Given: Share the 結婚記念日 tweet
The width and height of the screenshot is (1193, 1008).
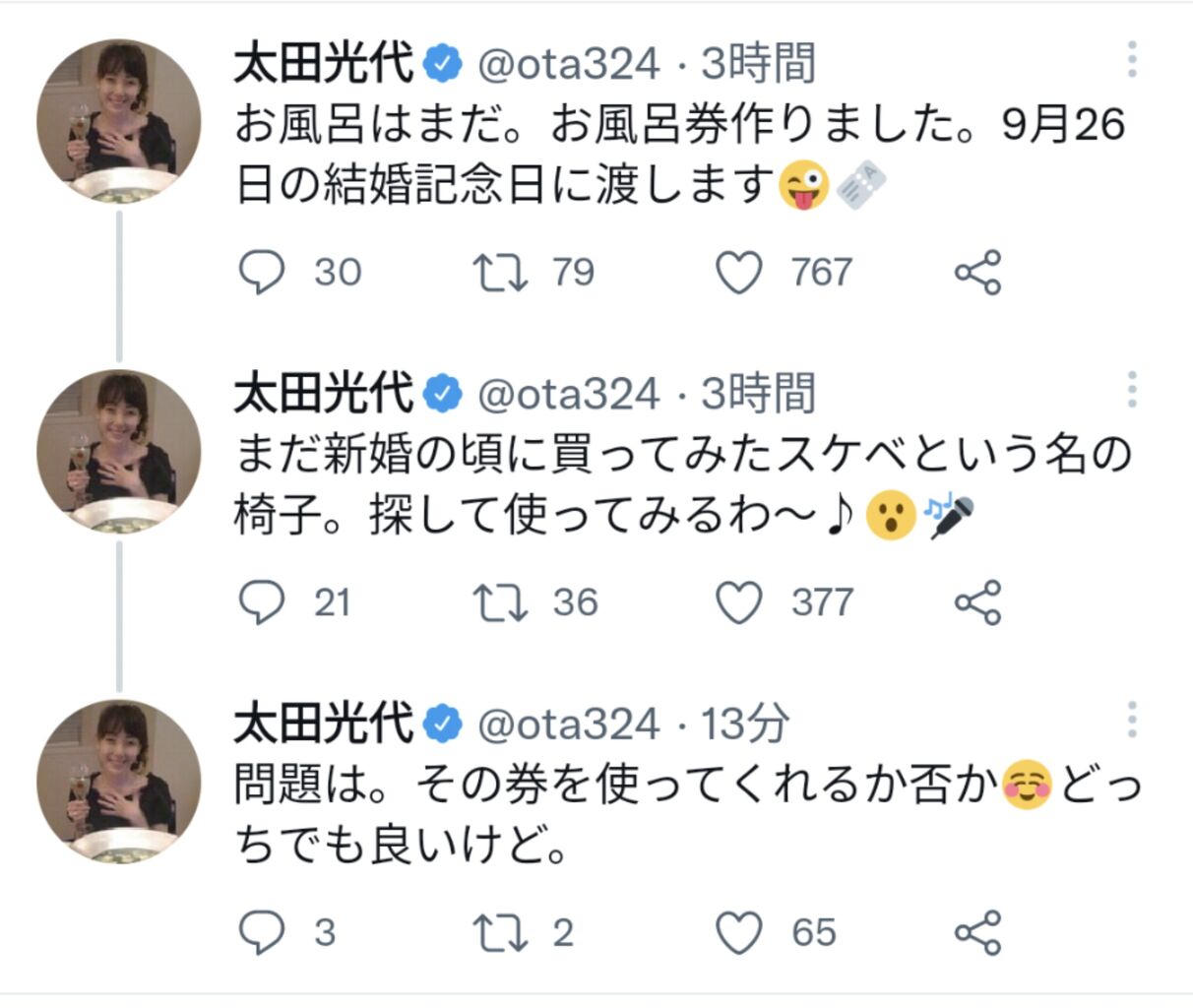Looking at the screenshot, I should click(x=977, y=273).
